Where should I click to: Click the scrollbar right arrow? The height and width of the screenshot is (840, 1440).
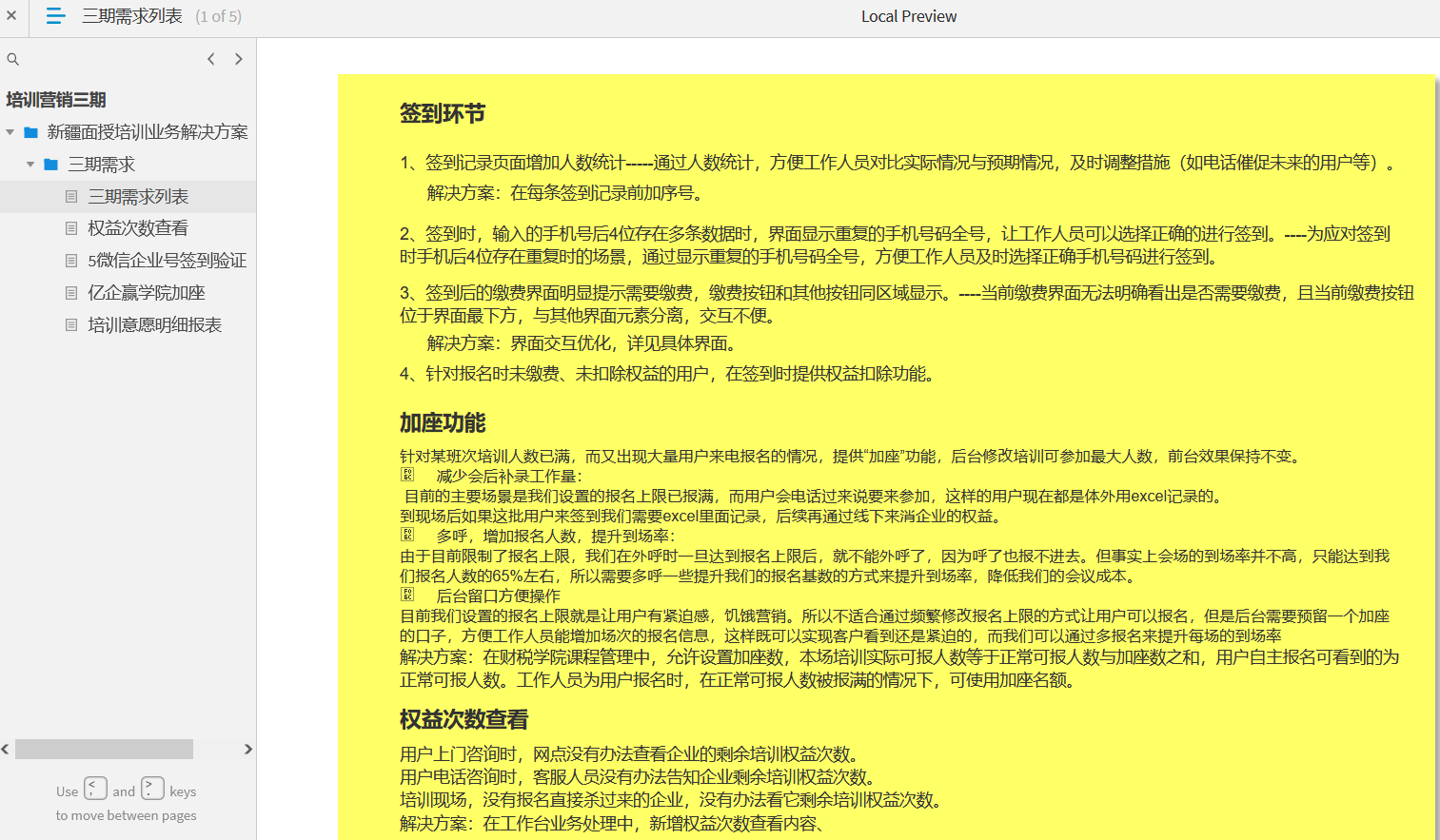[x=248, y=750]
